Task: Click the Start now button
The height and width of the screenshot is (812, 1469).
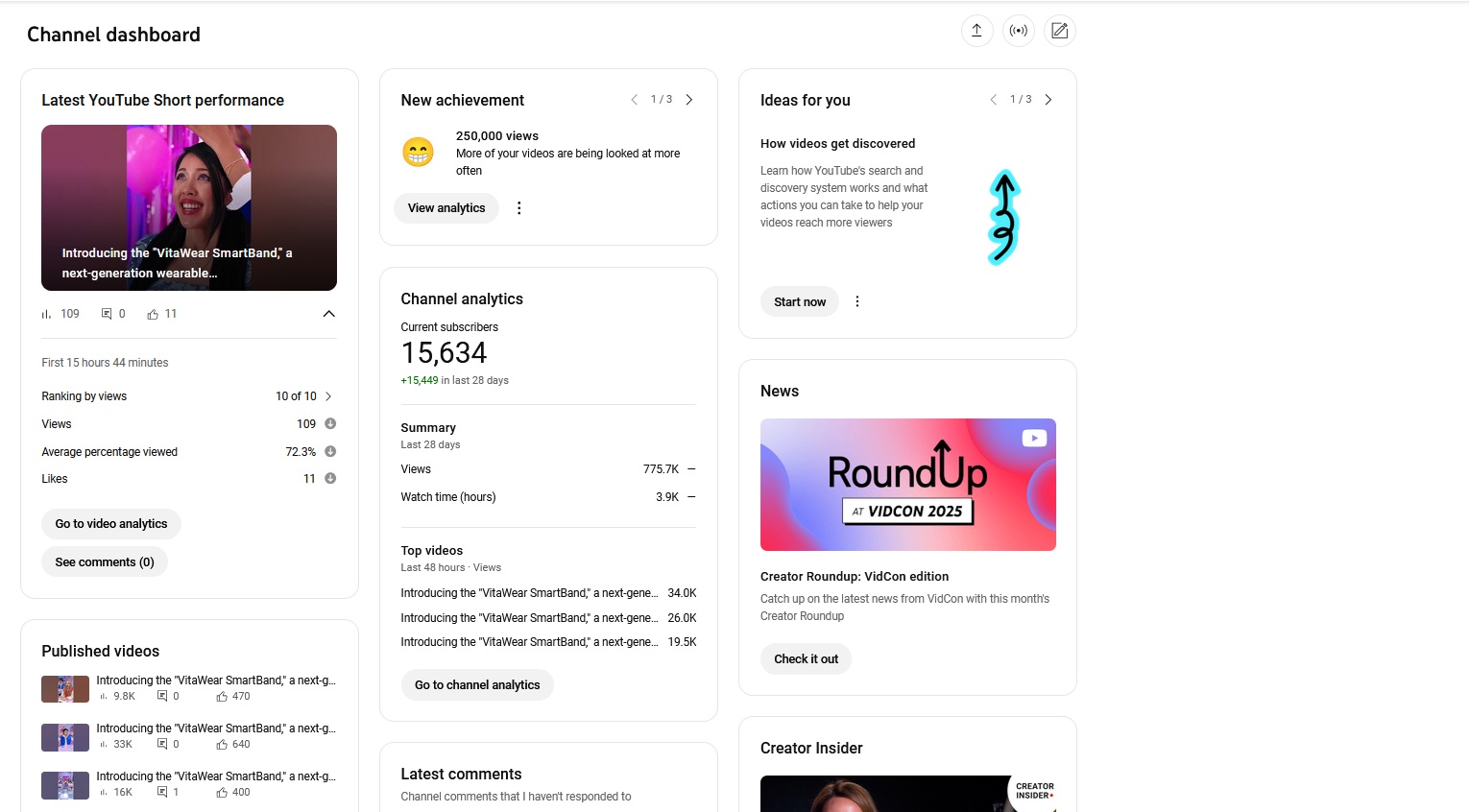Action: point(800,301)
